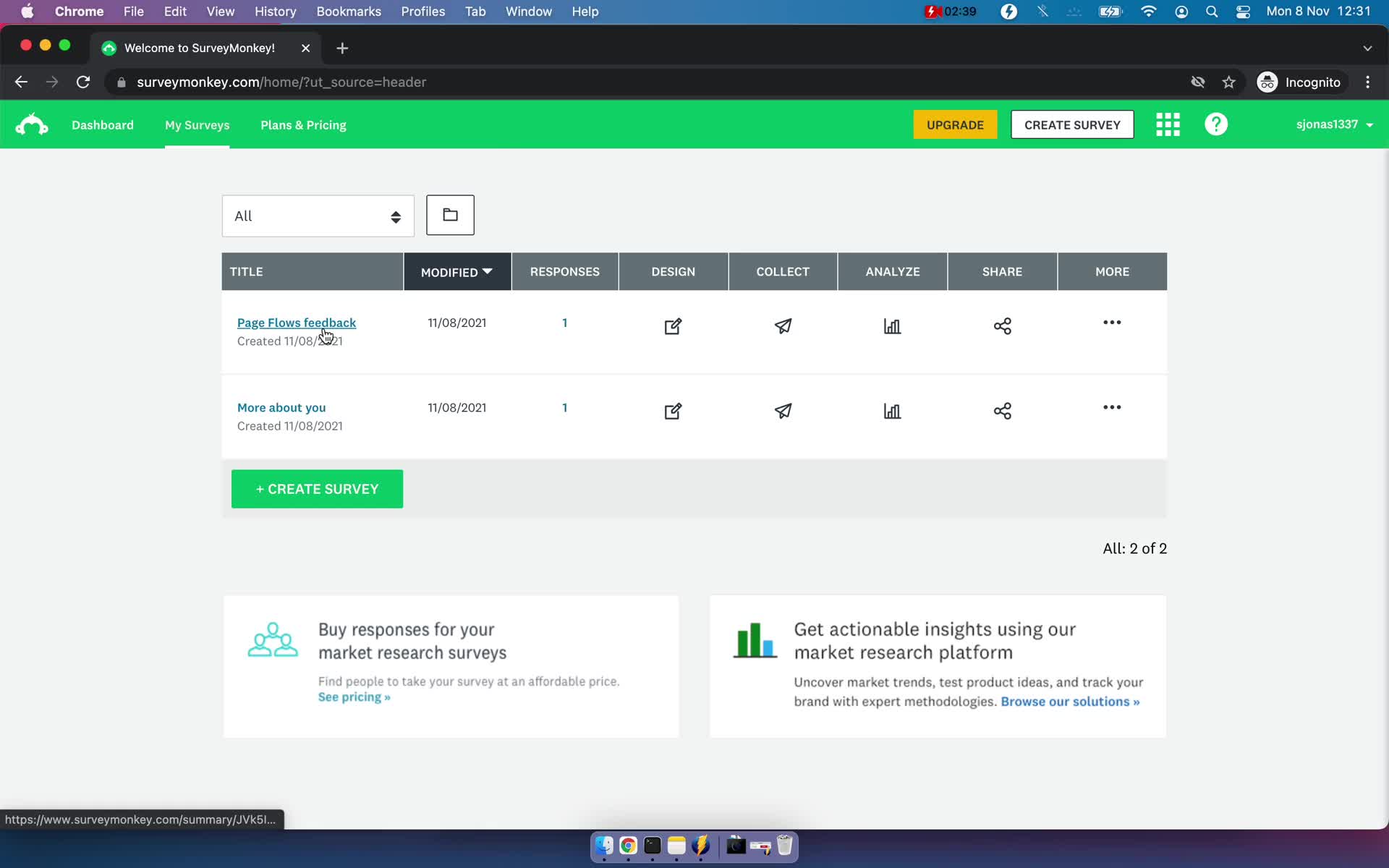Sort by Modified column header
The image size is (1389, 868).
pyautogui.click(x=457, y=272)
